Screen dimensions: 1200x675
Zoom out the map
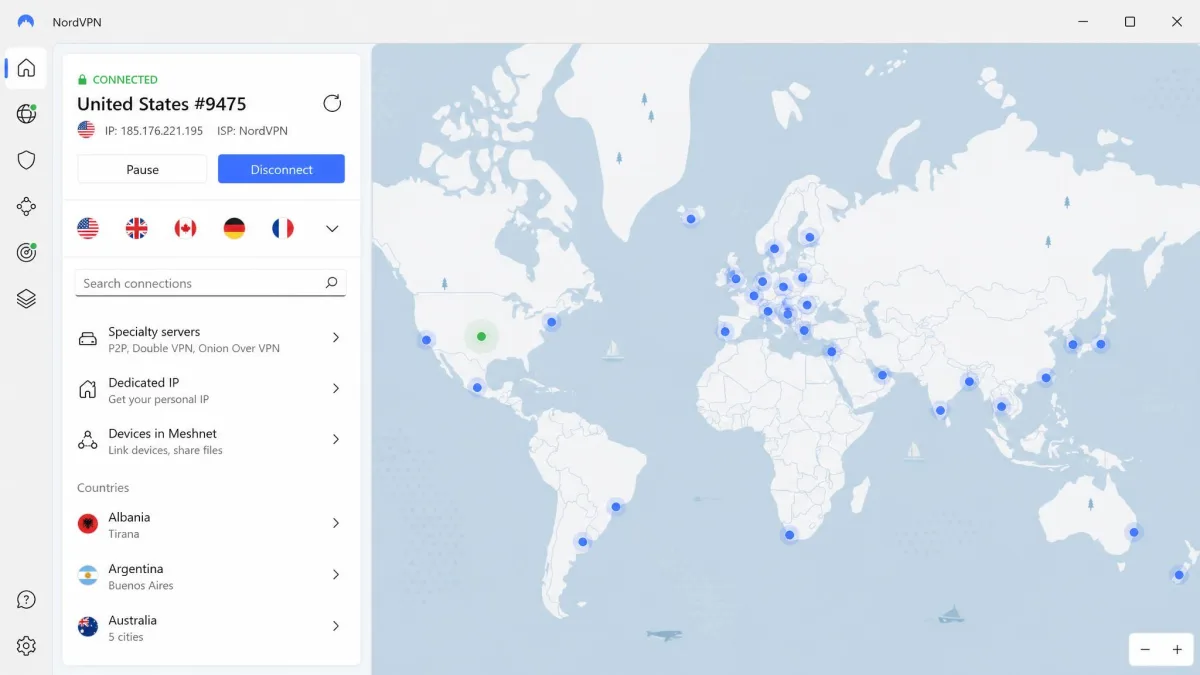click(1145, 649)
